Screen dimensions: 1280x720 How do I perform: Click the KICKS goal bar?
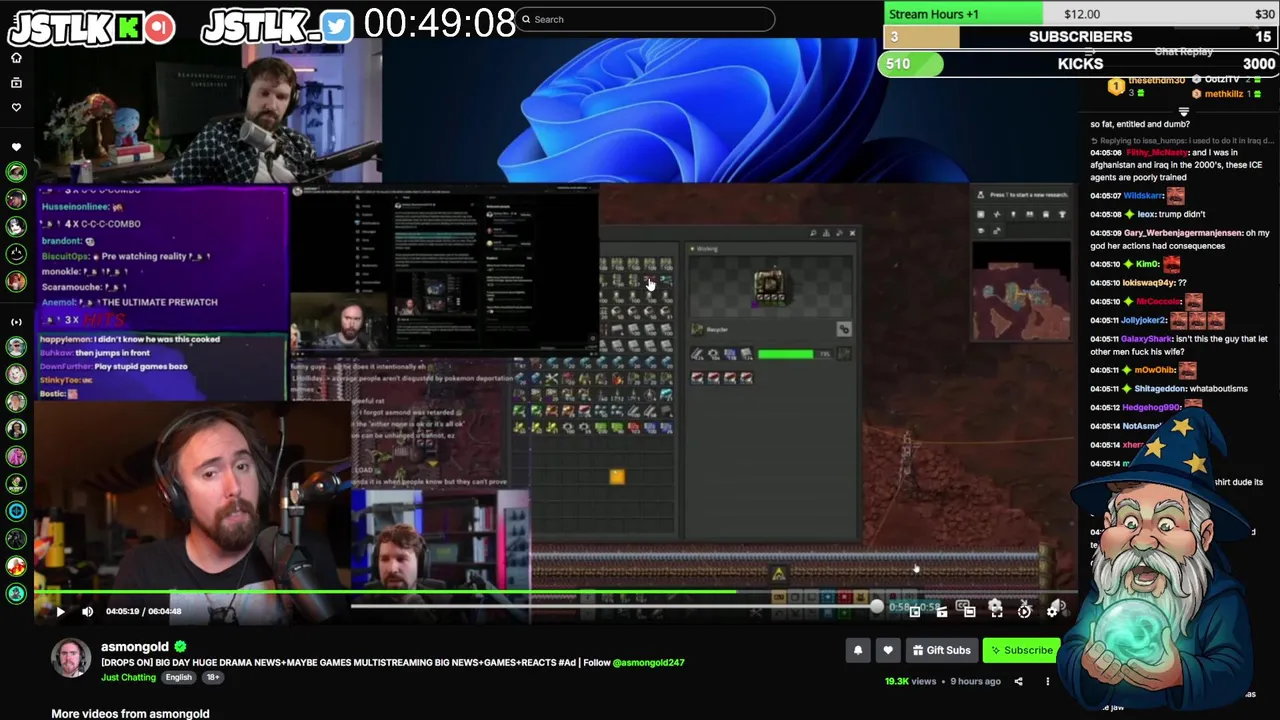[x=1080, y=64]
